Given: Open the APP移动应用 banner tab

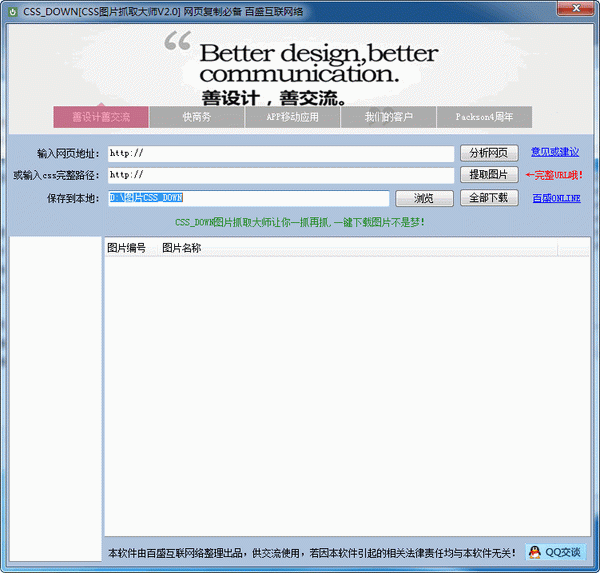Looking at the screenshot, I should pyautogui.click(x=292, y=117).
